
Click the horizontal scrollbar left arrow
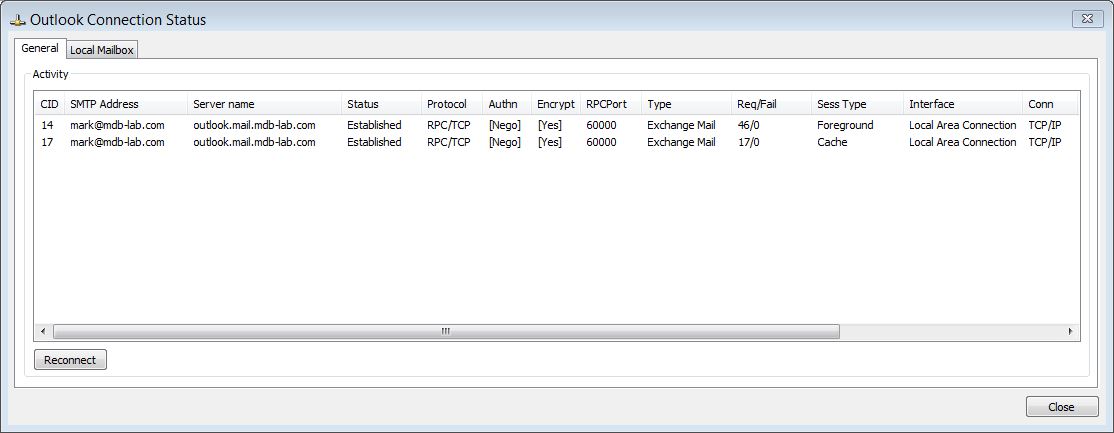coord(43,331)
